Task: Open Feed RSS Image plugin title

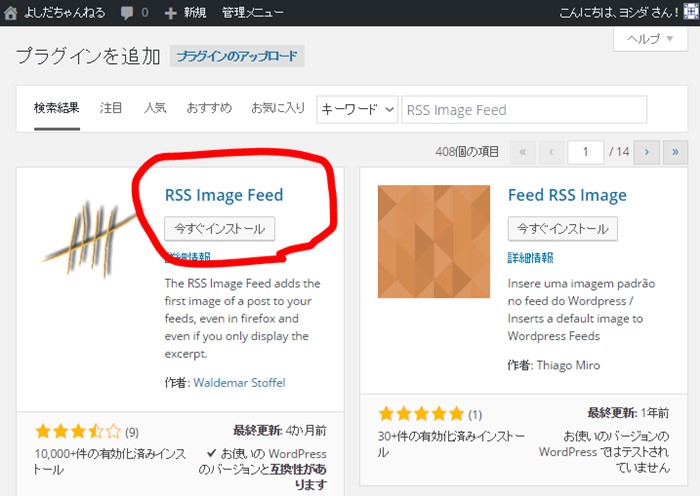Action: click(x=567, y=195)
